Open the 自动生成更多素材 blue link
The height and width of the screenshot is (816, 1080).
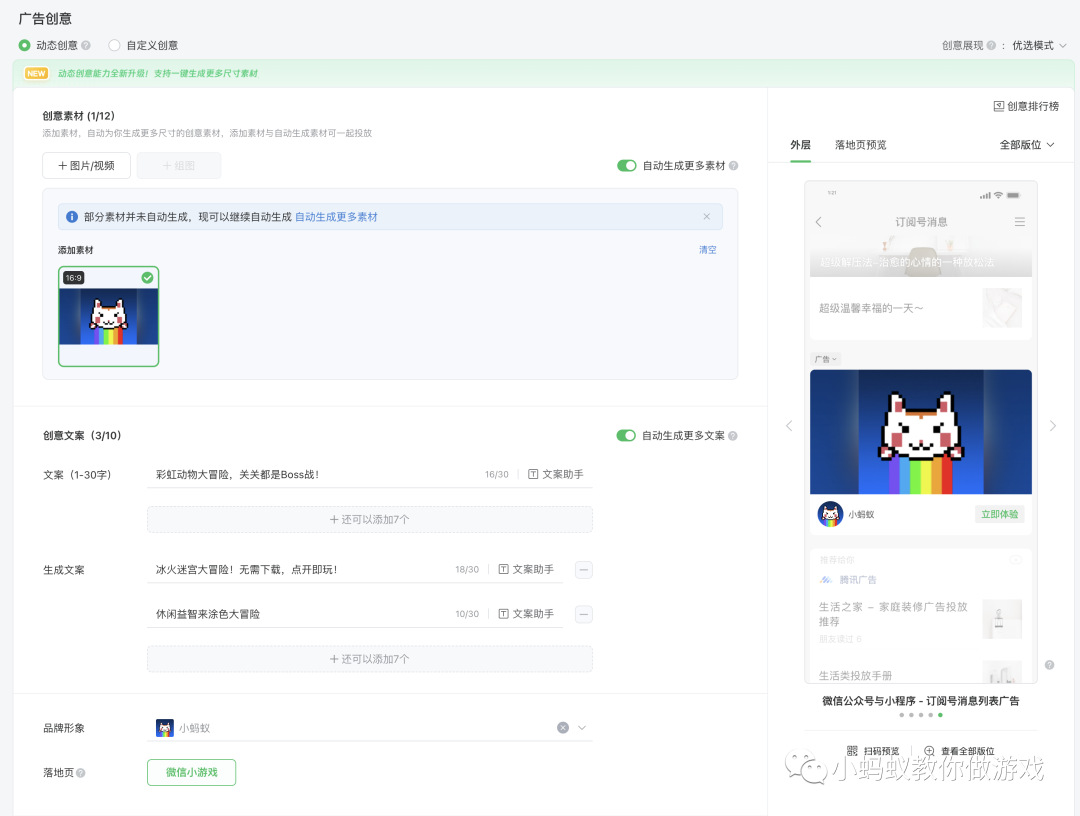click(x=336, y=217)
